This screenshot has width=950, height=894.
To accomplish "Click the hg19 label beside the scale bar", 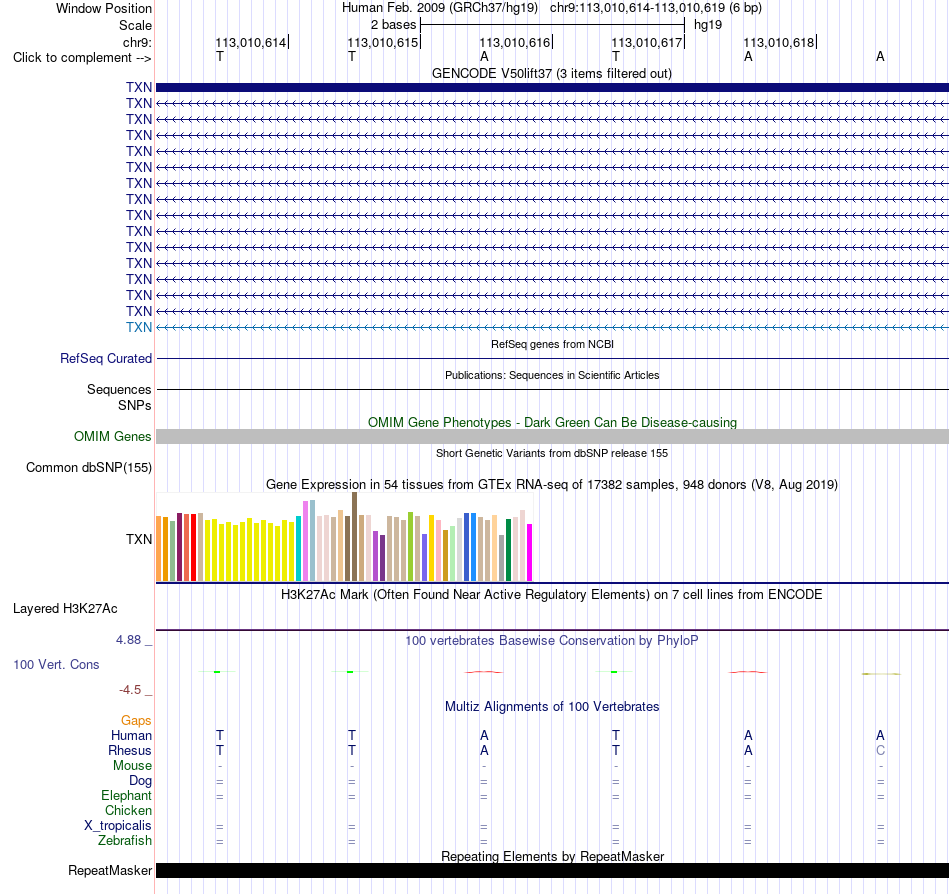I will coord(708,25).
